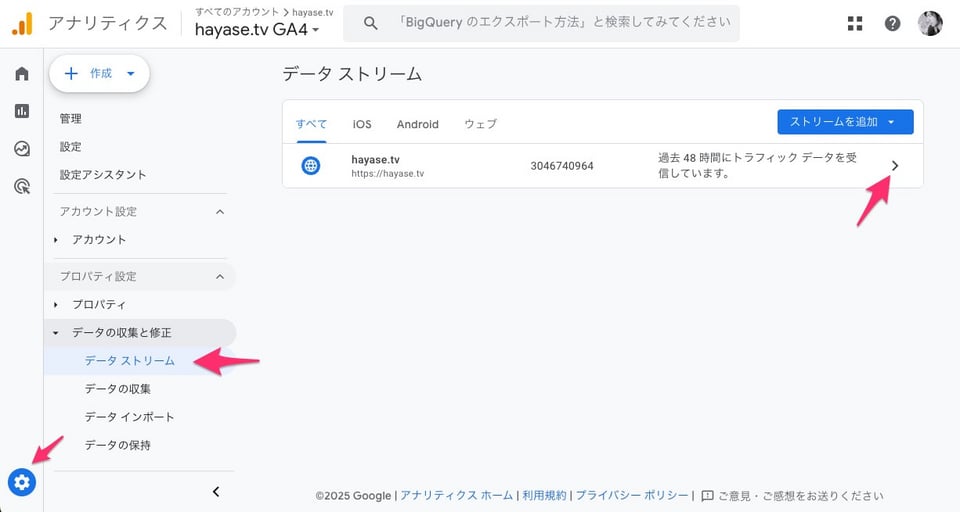
Task: Open the Google apps grid icon
Action: (855, 23)
